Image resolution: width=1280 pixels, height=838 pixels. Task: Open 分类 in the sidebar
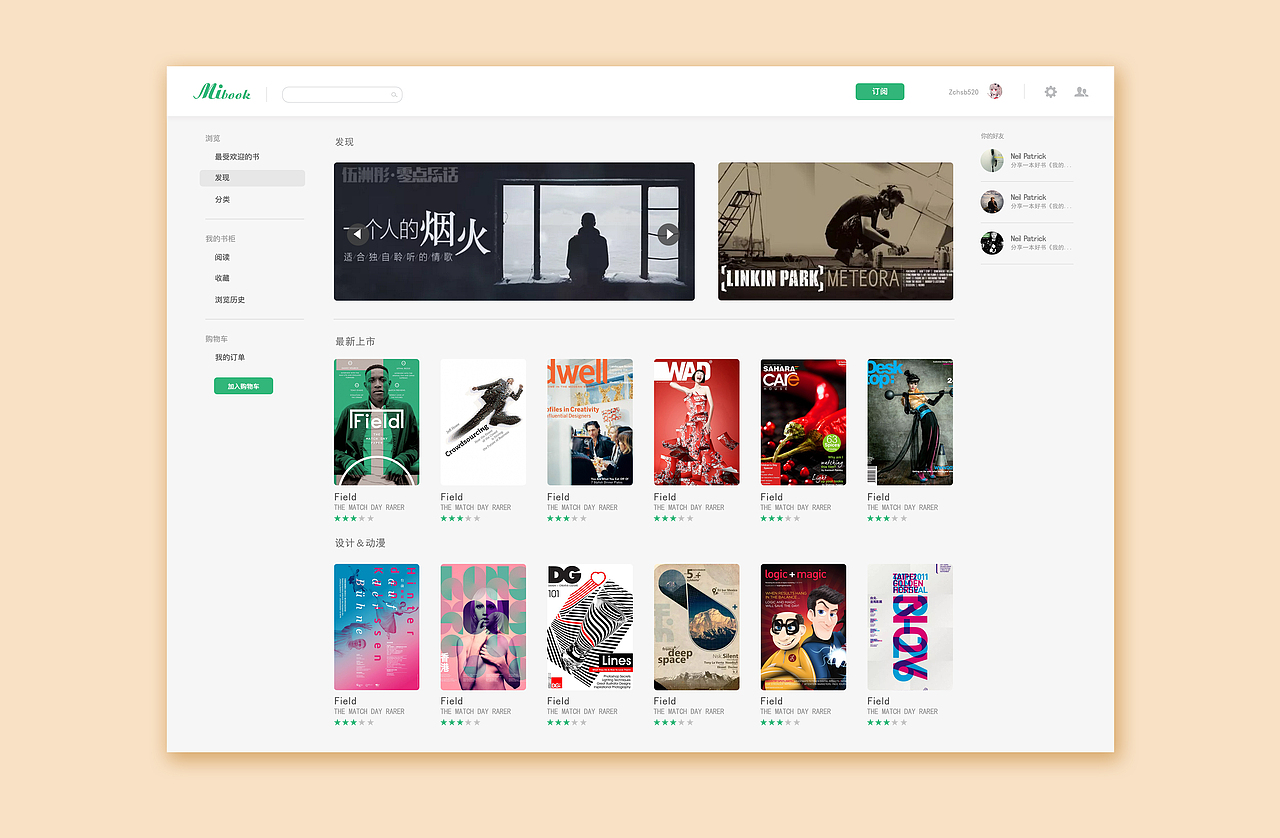click(x=222, y=200)
